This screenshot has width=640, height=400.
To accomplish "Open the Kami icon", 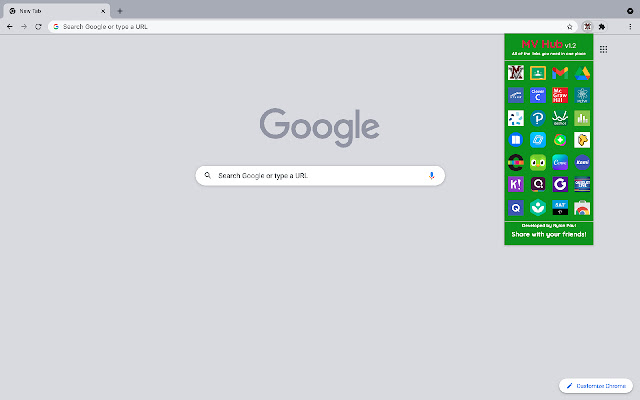I will tap(582, 162).
